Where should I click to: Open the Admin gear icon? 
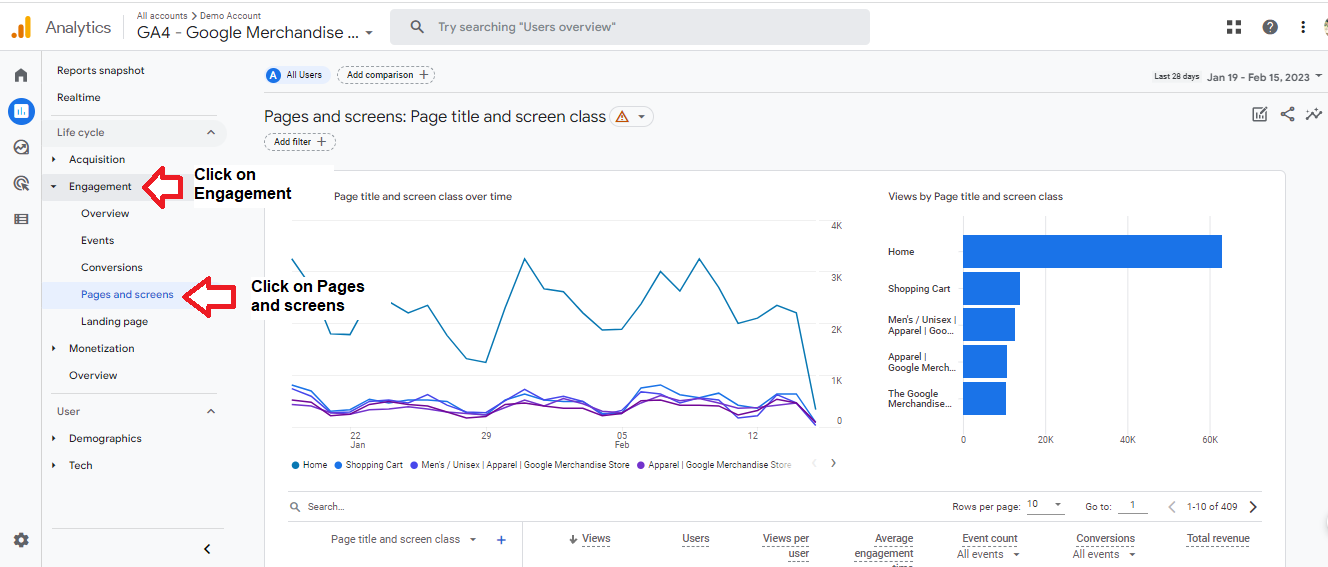coord(21,540)
